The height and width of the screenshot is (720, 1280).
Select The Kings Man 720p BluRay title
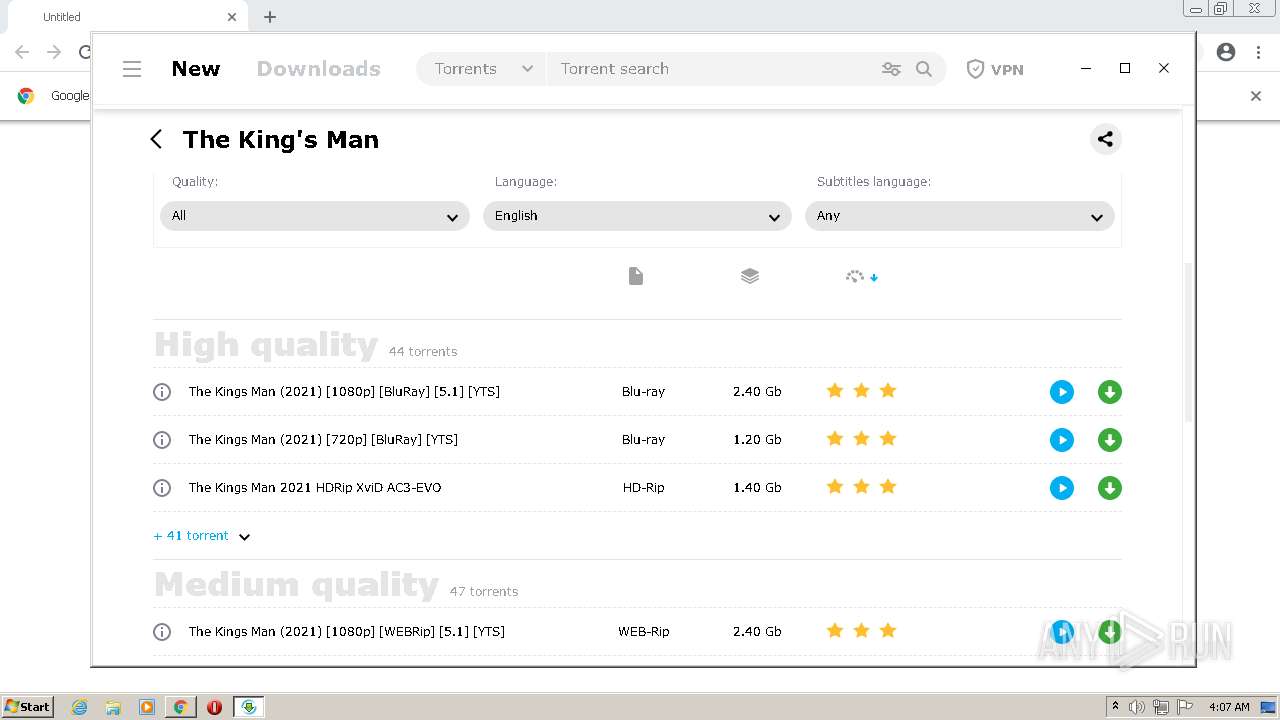tap(323, 440)
